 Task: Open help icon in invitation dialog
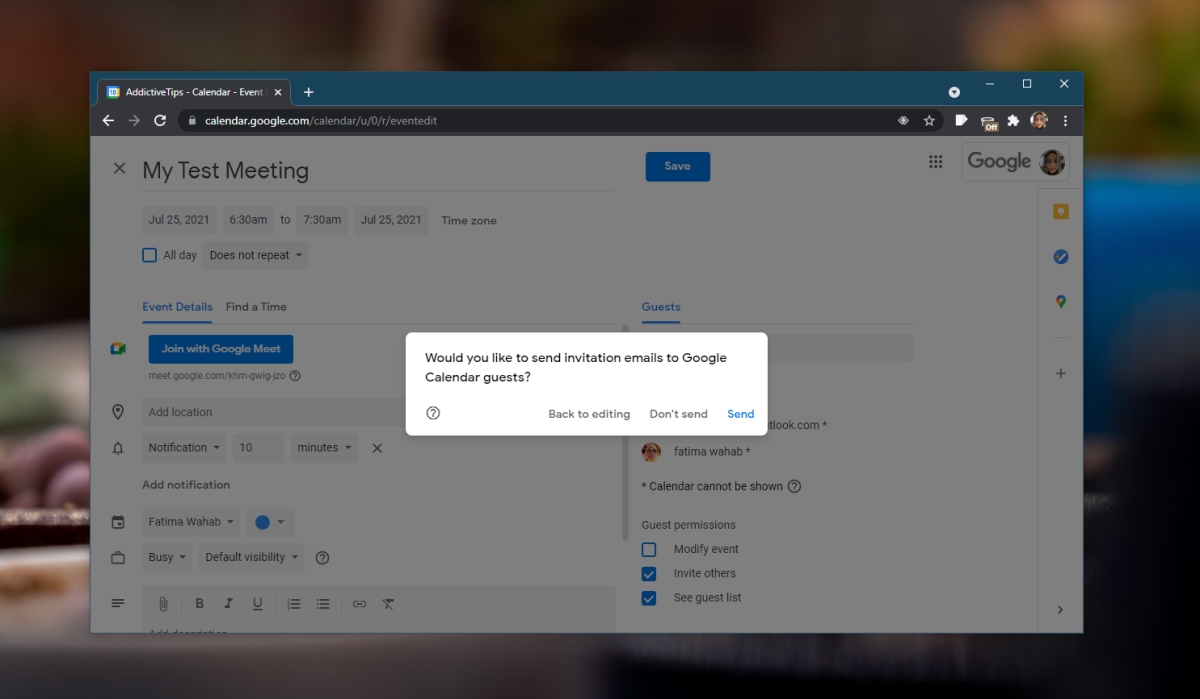click(433, 413)
